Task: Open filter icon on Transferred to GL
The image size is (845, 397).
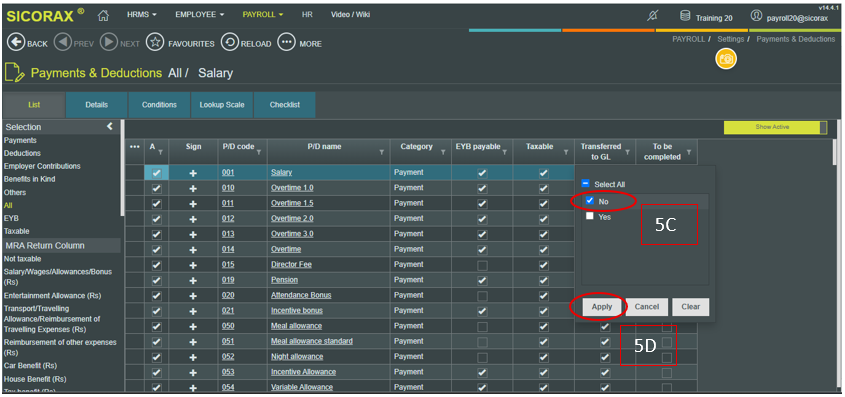Action: pos(627,153)
